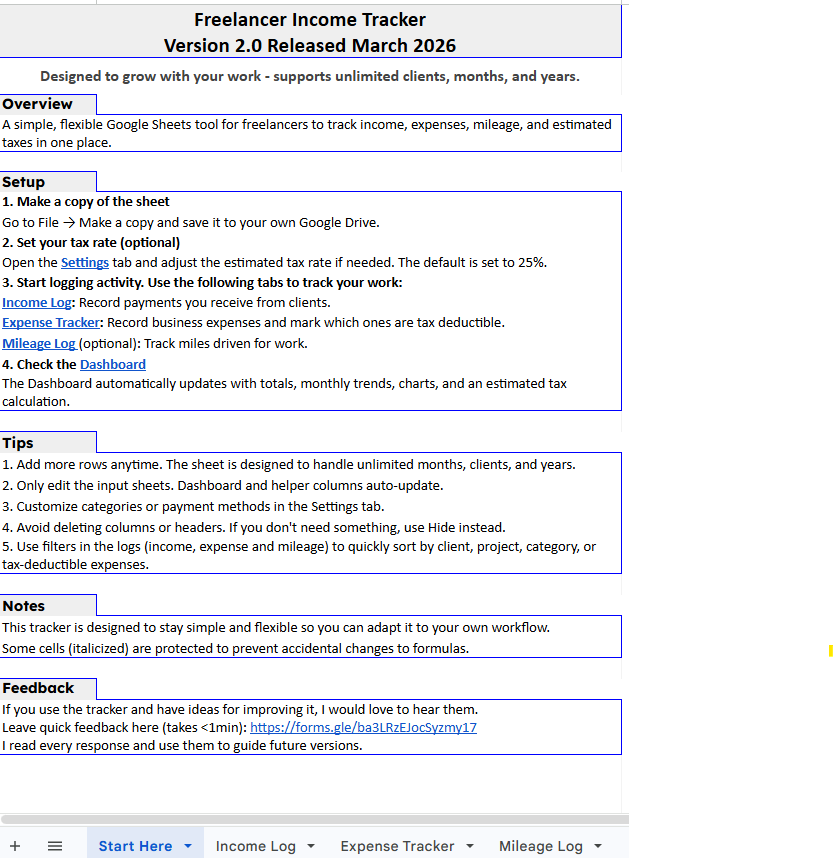Select the Setup heading cell
834x858 pixels.
pyautogui.click(x=48, y=182)
